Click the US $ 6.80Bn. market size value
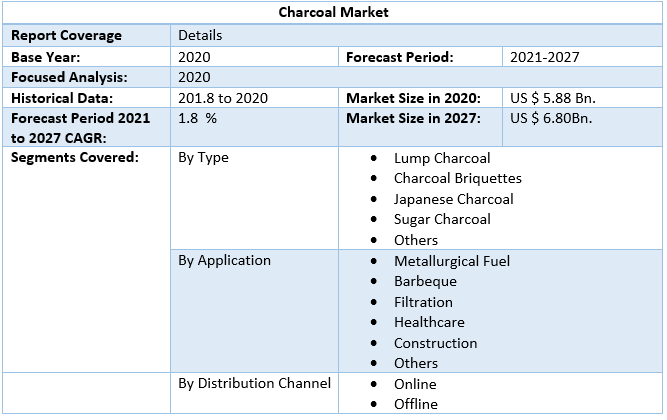Screen dimensions: 667x420 [551, 118]
